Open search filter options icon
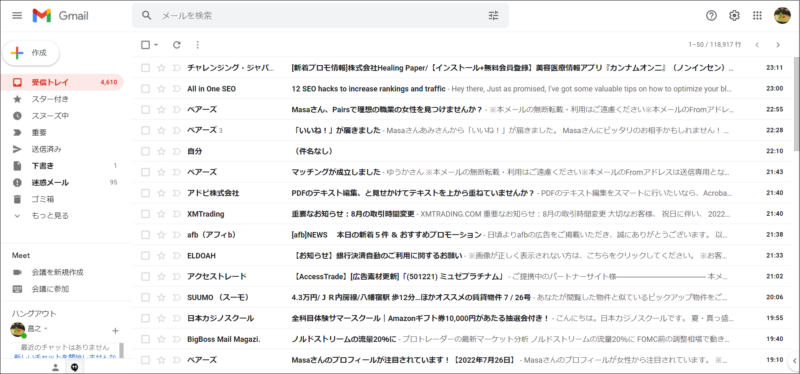Viewport: 800px width, 374px height. (493, 15)
